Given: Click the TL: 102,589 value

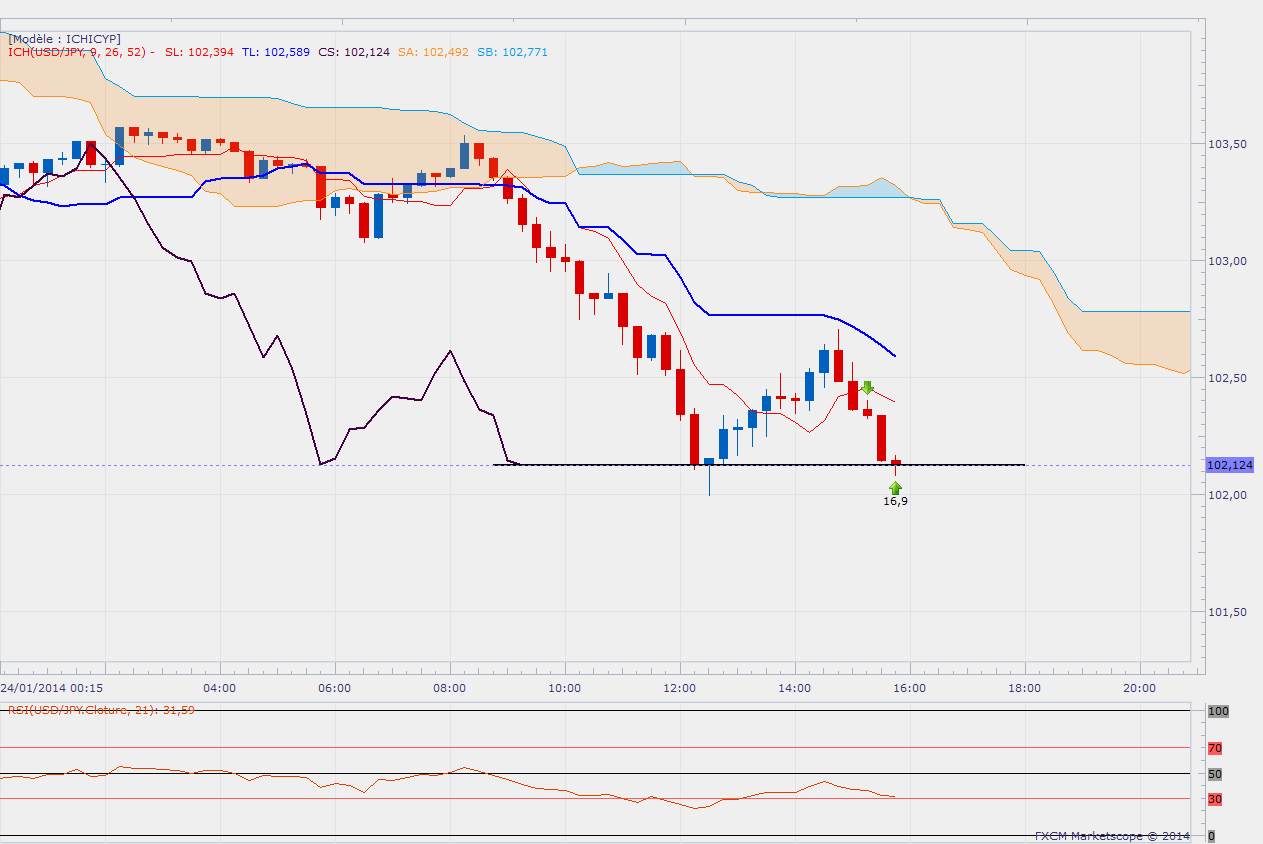Looking at the screenshot, I should pos(275,52).
